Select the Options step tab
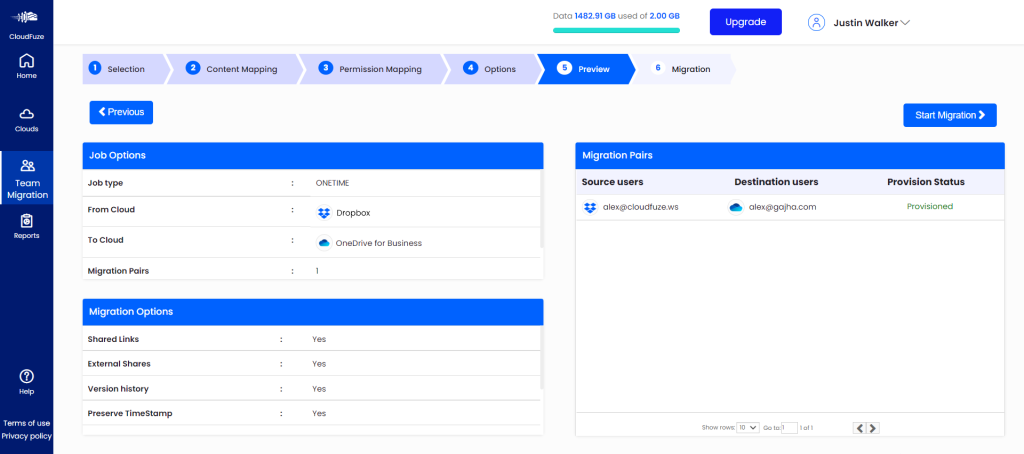Viewport: 1024px width, 454px height. 491,69
